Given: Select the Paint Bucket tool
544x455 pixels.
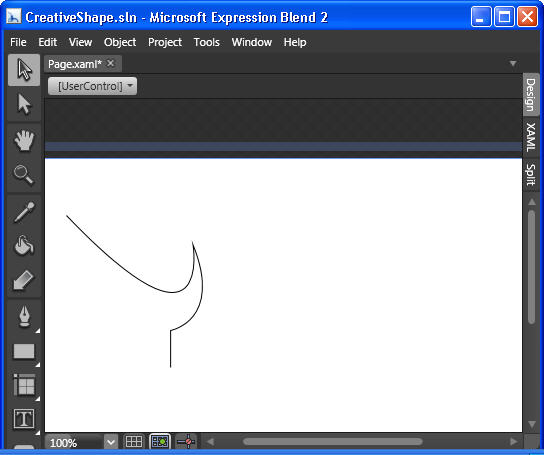Looking at the screenshot, I should pyautogui.click(x=24, y=246).
